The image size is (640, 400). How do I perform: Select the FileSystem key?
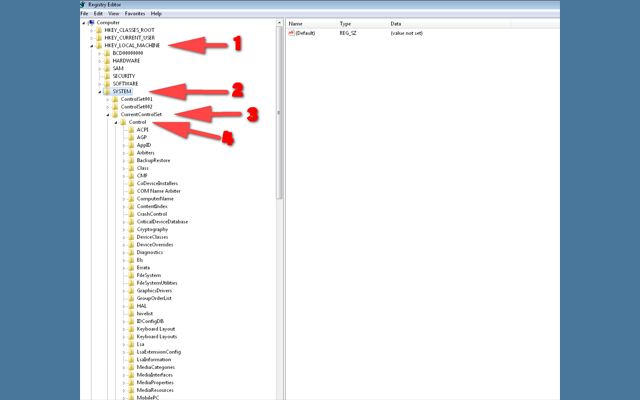point(149,276)
